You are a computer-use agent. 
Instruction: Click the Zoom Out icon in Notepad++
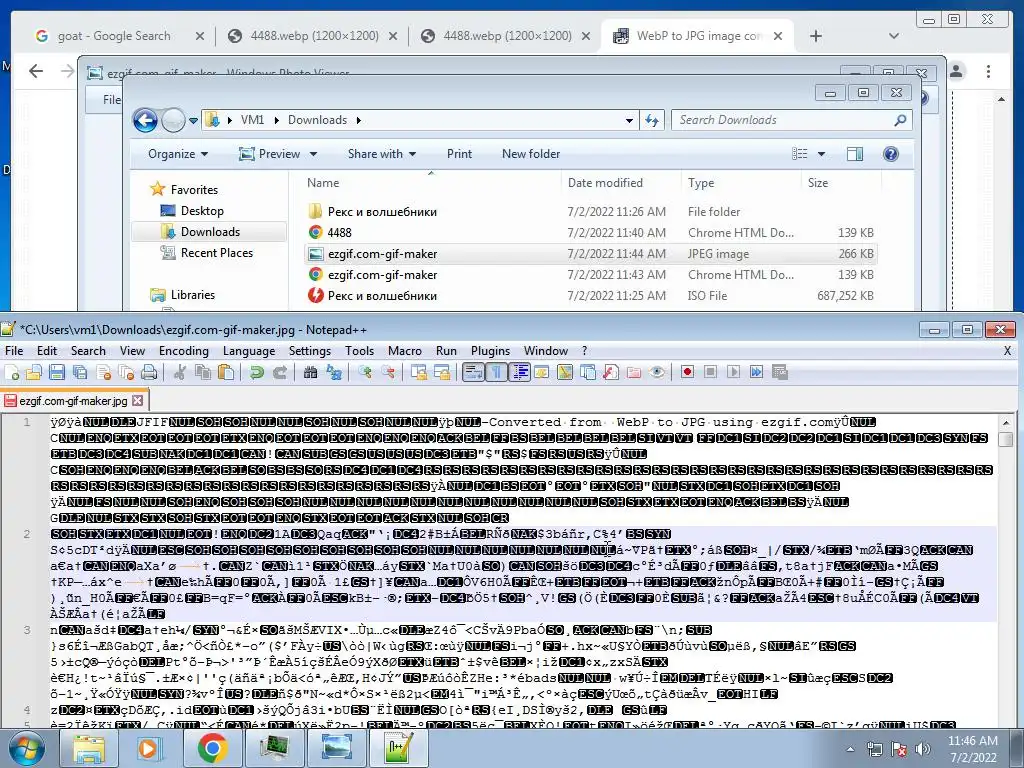pos(388,372)
